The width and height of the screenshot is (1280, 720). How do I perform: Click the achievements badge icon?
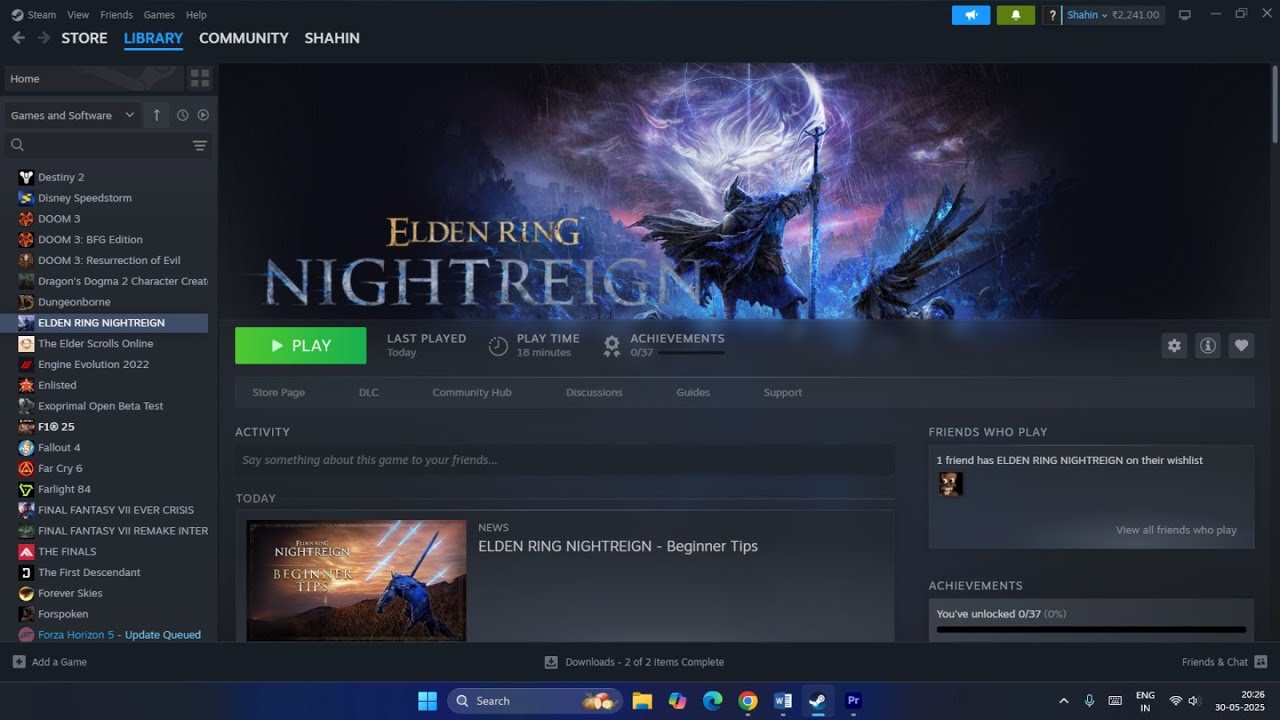[612, 346]
